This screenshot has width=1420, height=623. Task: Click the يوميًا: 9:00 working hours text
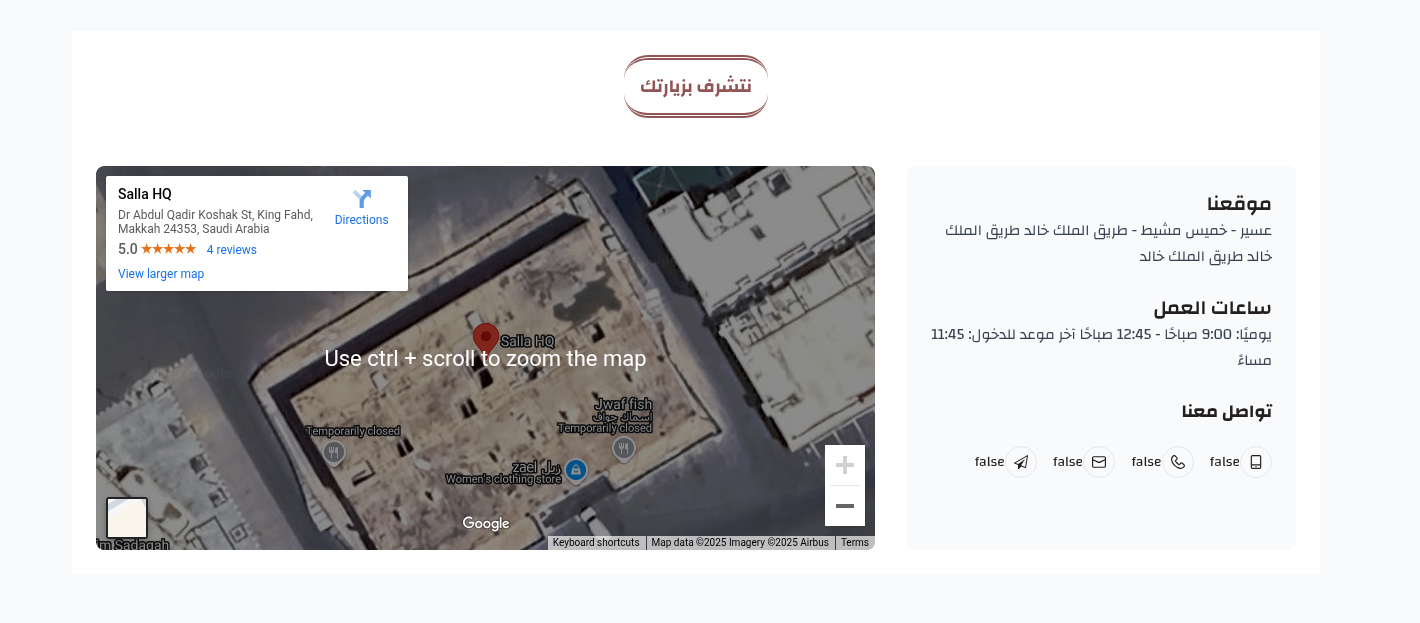point(1101,347)
